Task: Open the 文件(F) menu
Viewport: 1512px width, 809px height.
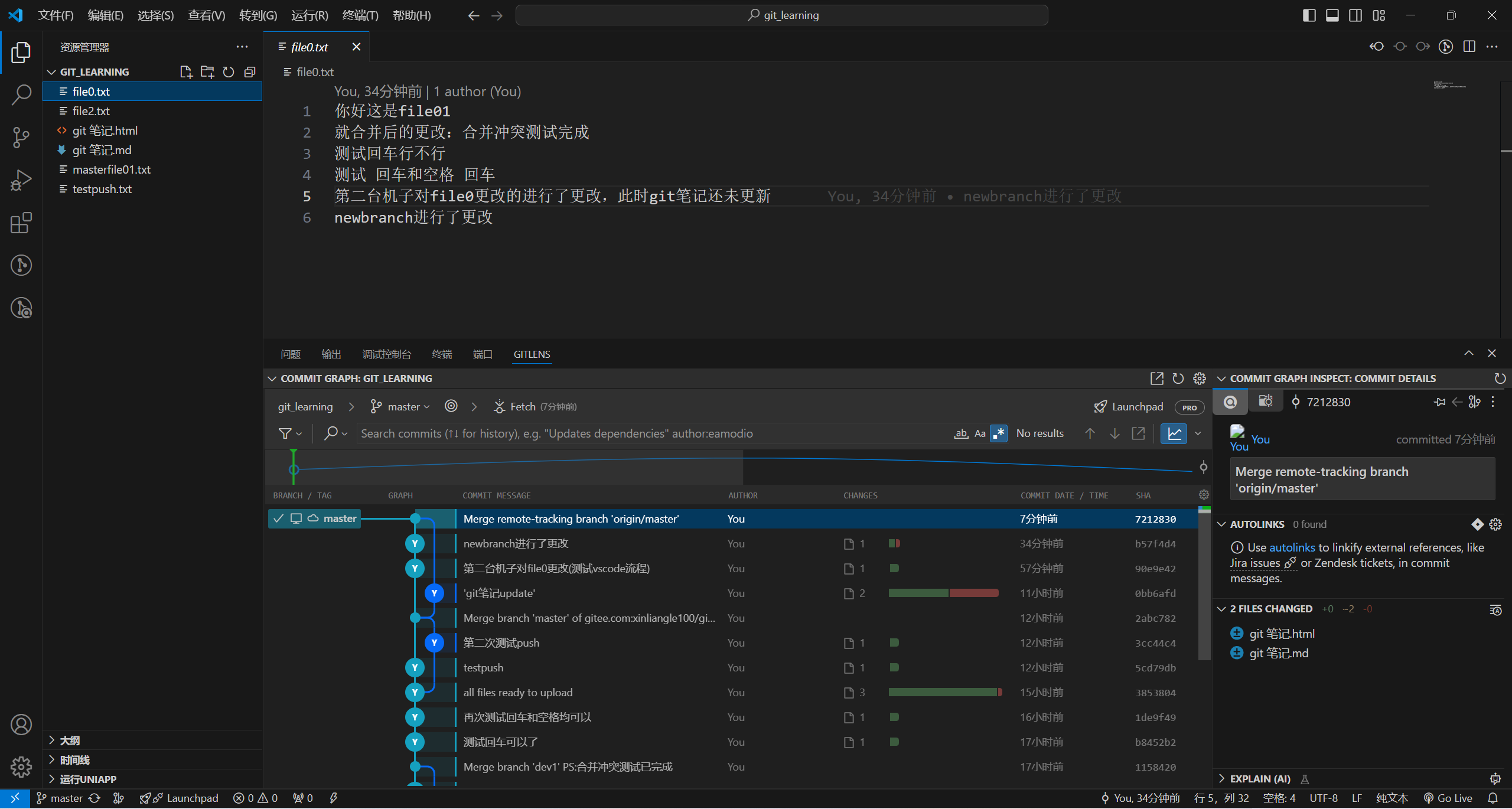Action: click(56, 15)
